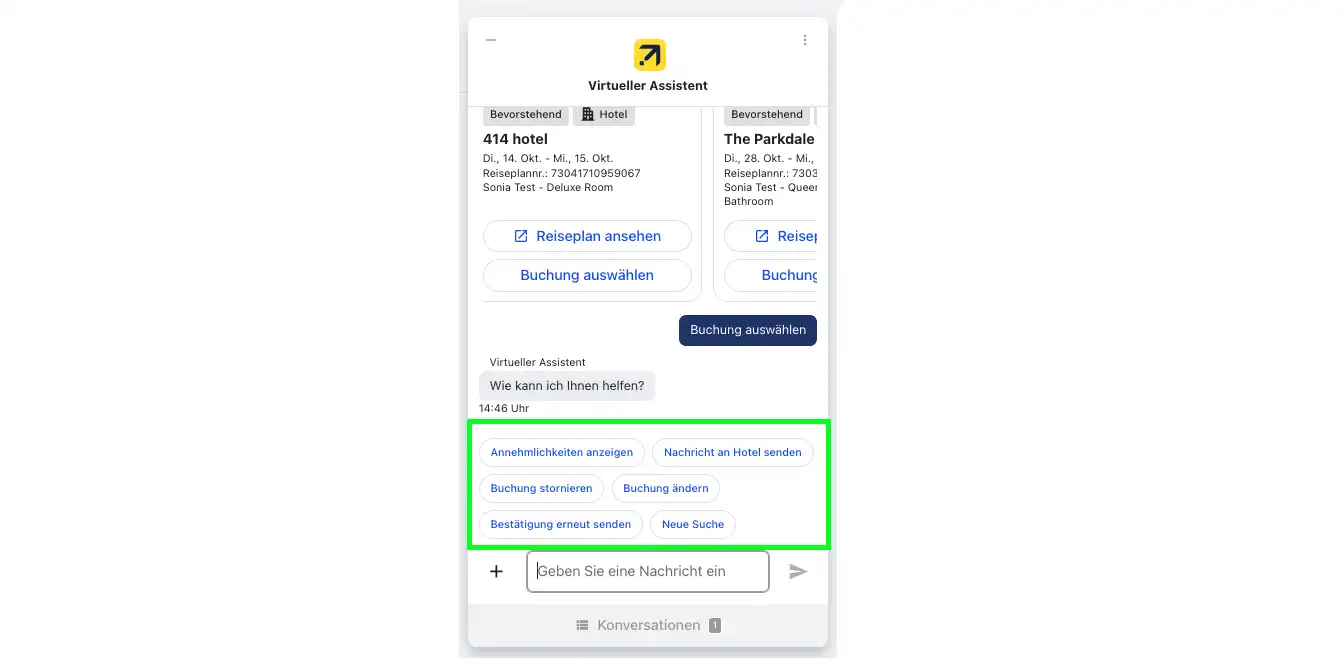Choose Nachricht an Hotel senden
Viewport: 1344px width, 662px height.
pos(733,452)
